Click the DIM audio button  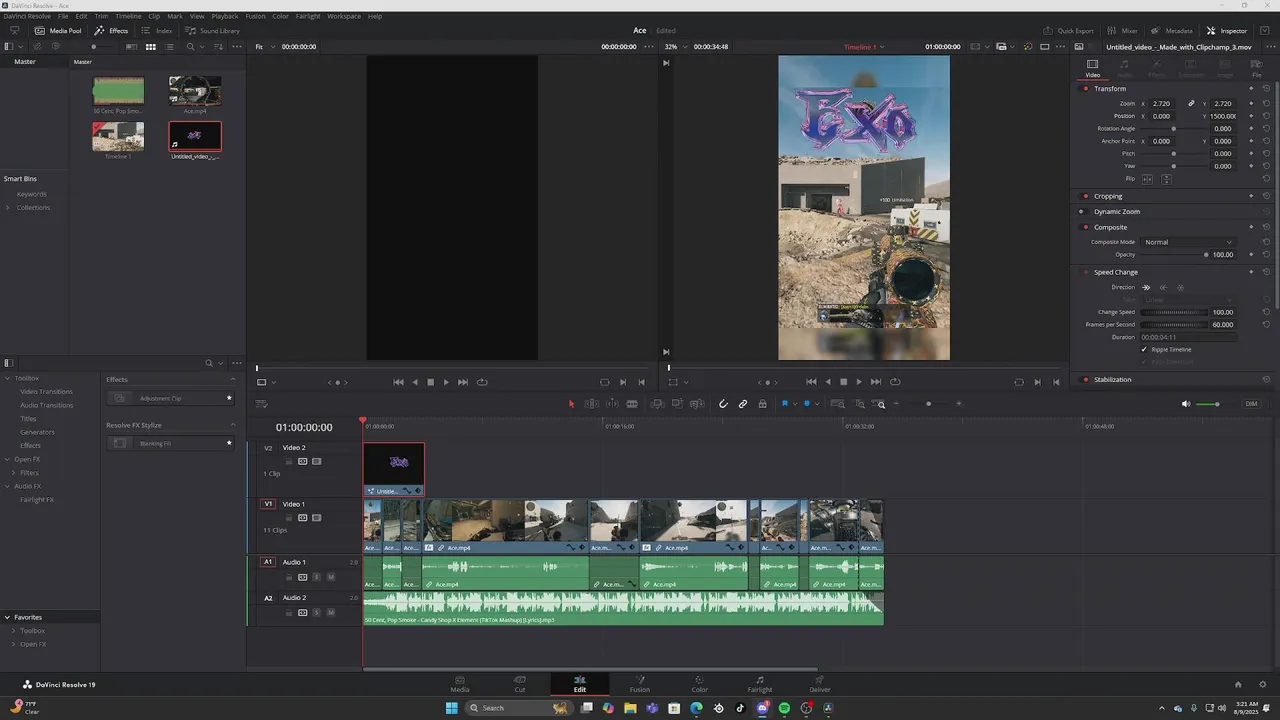point(1251,404)
